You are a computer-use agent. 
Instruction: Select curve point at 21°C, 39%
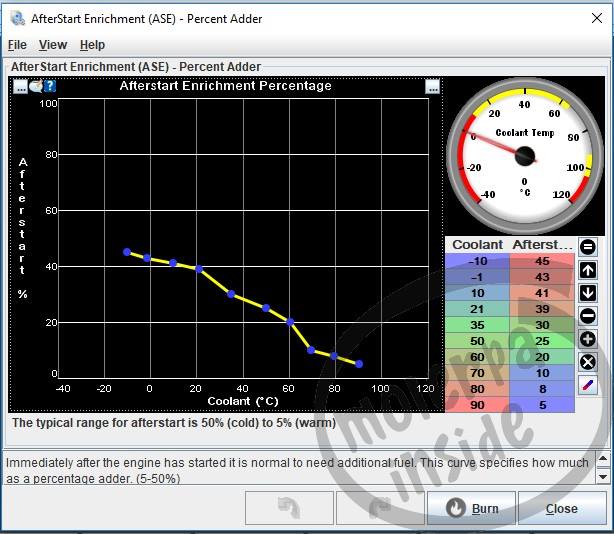pos(199,269)
